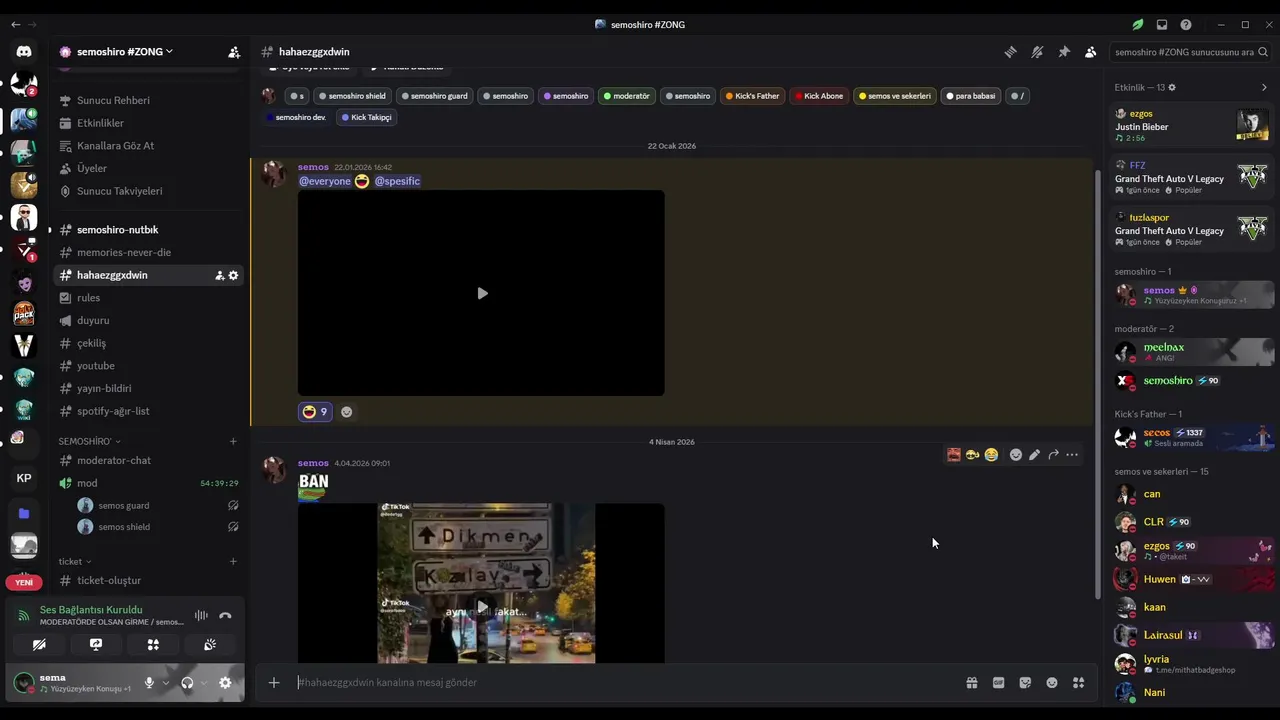
Task: Open the youtube channel
Action: (148, 366)
